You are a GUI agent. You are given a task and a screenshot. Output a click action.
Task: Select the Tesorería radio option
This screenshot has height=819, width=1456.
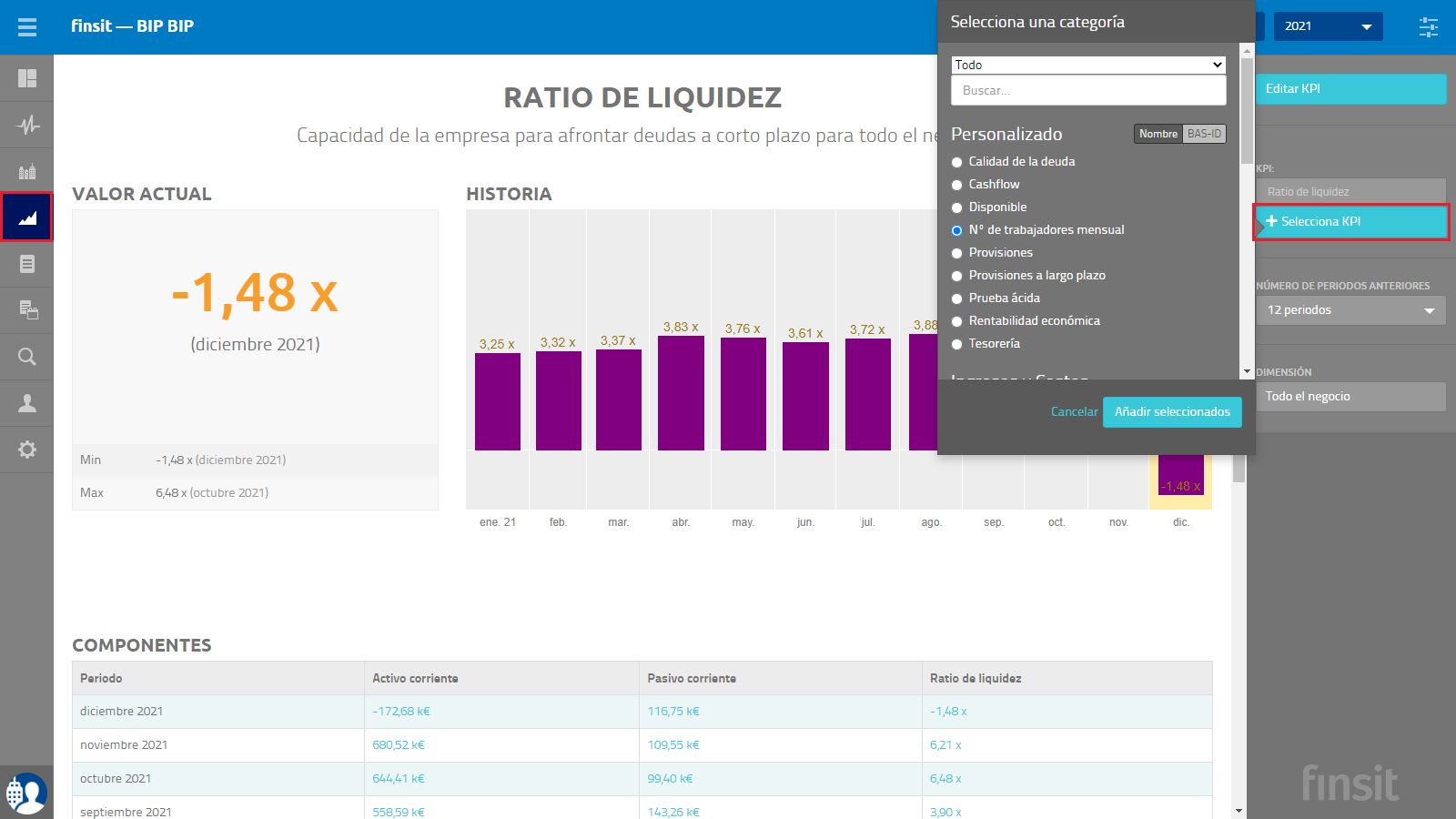click(x=956, y=344)
